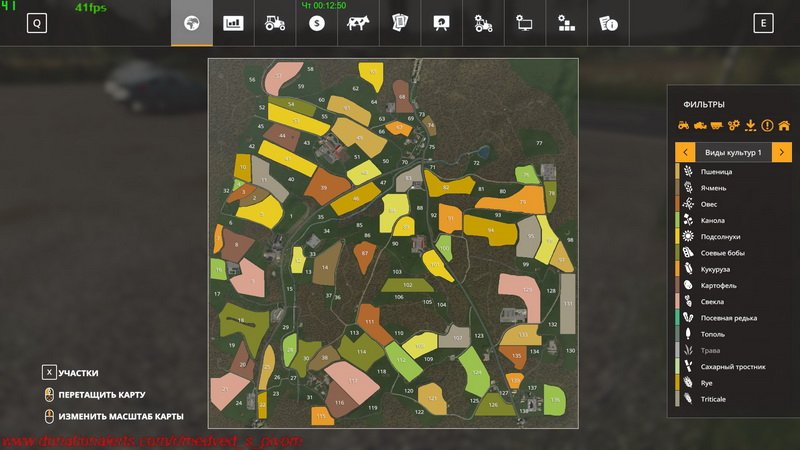The width and height of the screenshot is (800, 450).
Task: Open the animals cow icon page
Action: [357, 23]
